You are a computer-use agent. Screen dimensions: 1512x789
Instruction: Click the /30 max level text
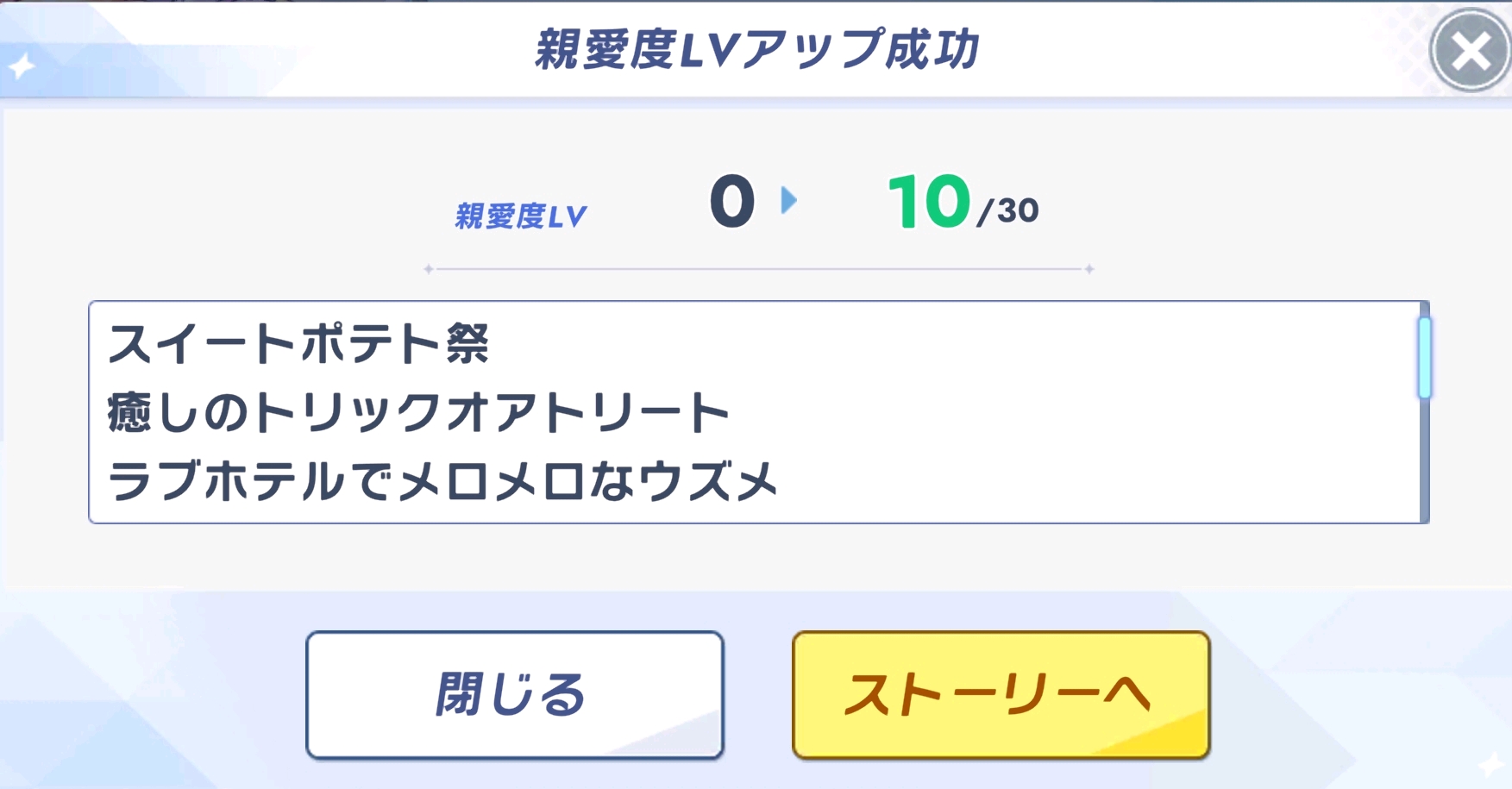click(1008, 210)
